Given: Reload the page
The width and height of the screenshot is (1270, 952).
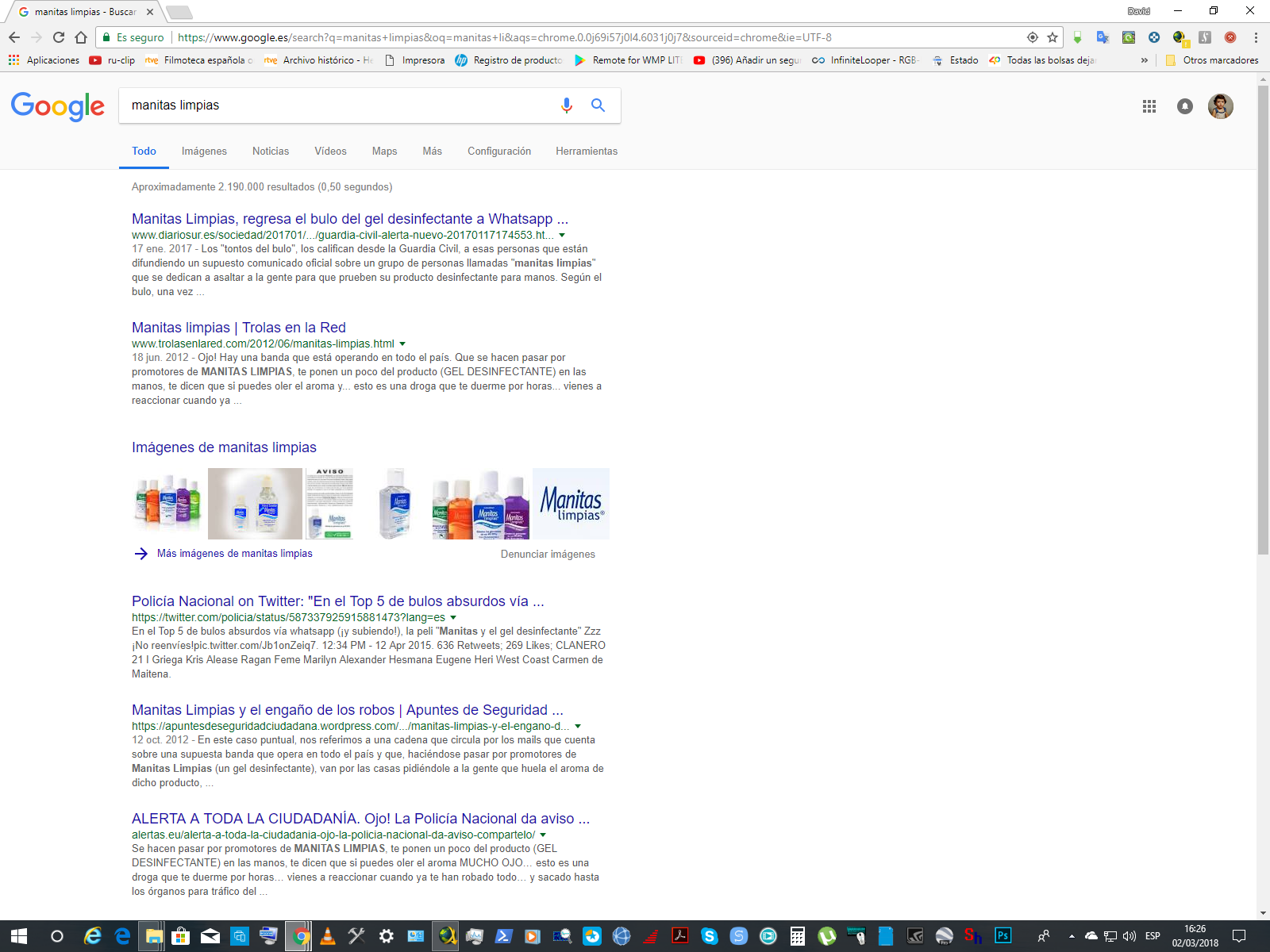Looking at the screenshot, I should click(x=59, y=37).
